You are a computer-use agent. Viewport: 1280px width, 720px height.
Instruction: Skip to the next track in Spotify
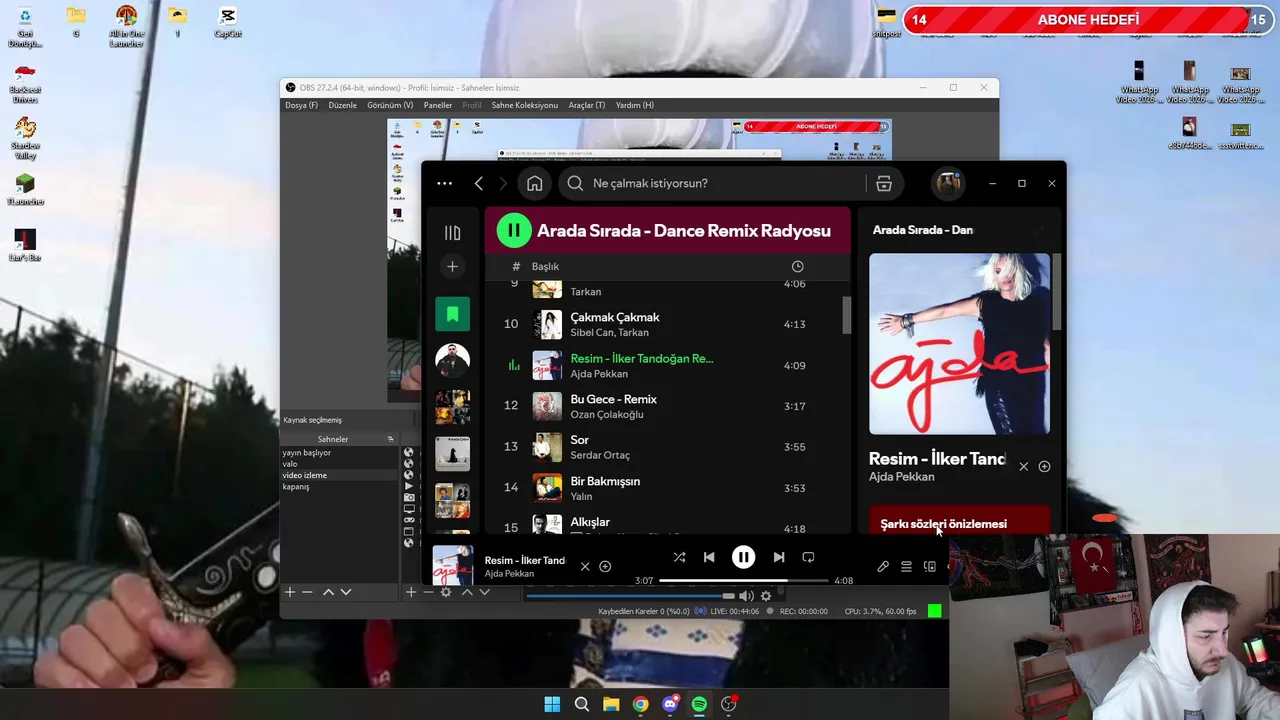point(779,557)
